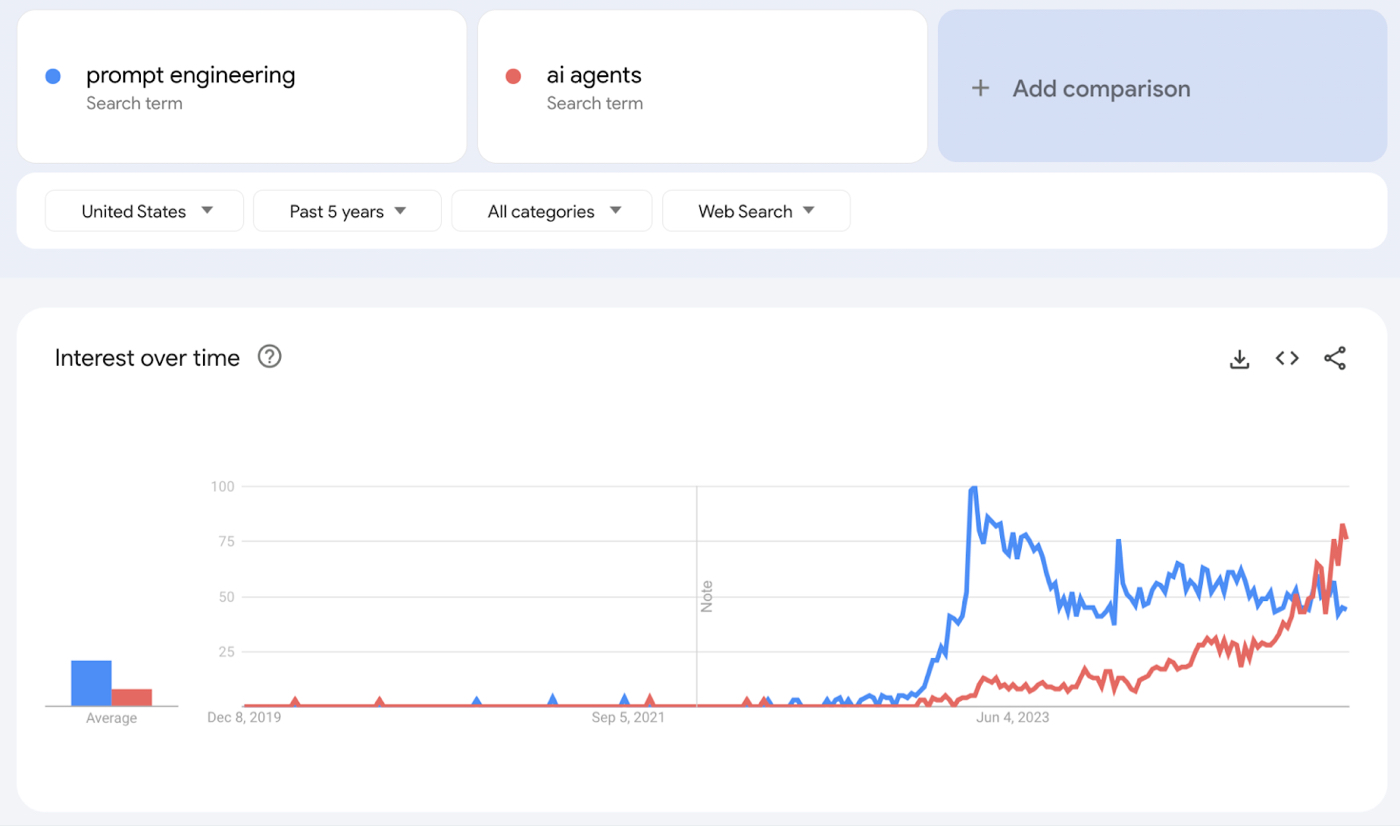Viewport: 1400px width, 826px height.
Task: Click the blue line peak at 100
Action: [973, 488]
